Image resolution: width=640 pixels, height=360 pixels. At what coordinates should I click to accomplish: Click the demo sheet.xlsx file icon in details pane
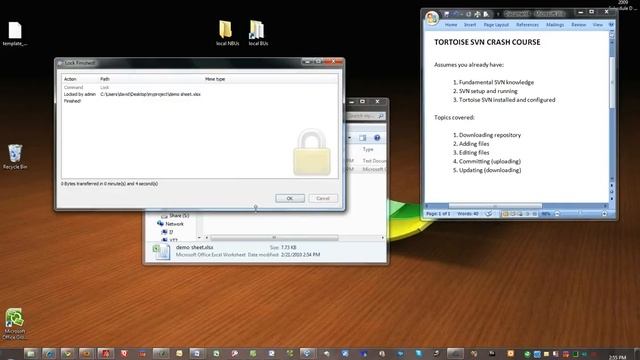pyautogui.click(x=162, y=251)
